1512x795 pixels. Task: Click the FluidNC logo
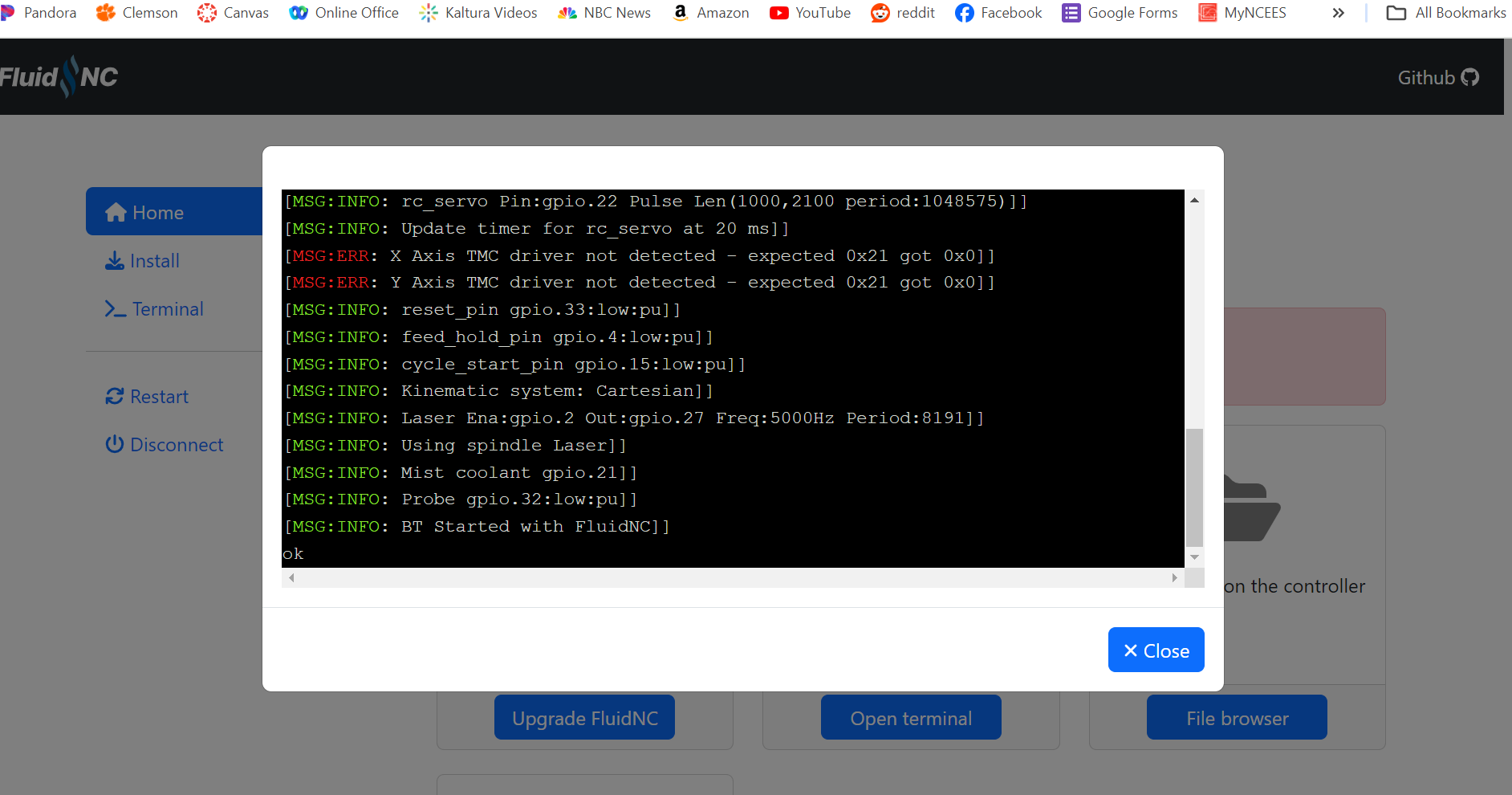(x=59, y=77)
